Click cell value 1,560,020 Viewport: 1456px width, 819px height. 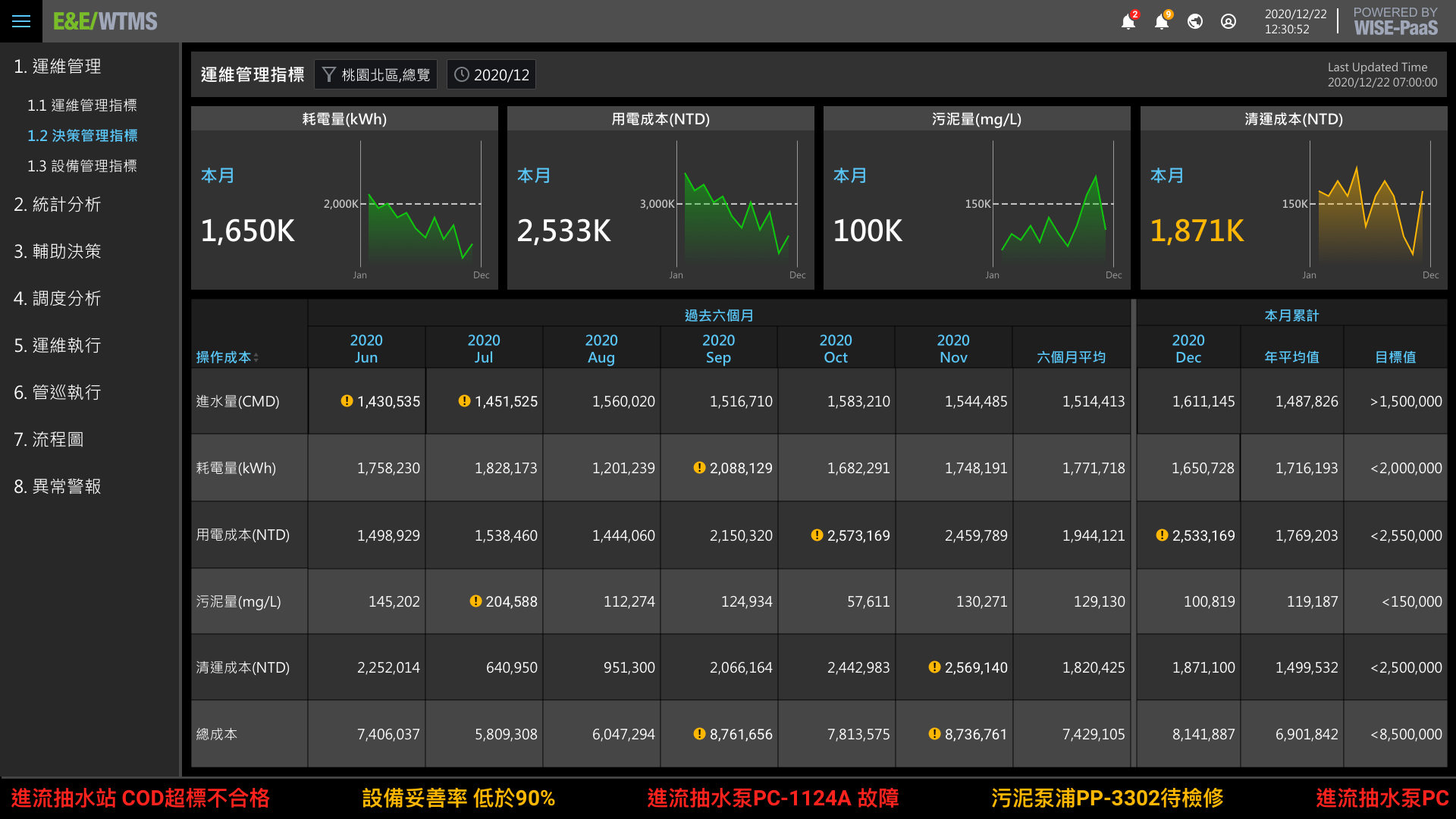(x=623, y=401)
